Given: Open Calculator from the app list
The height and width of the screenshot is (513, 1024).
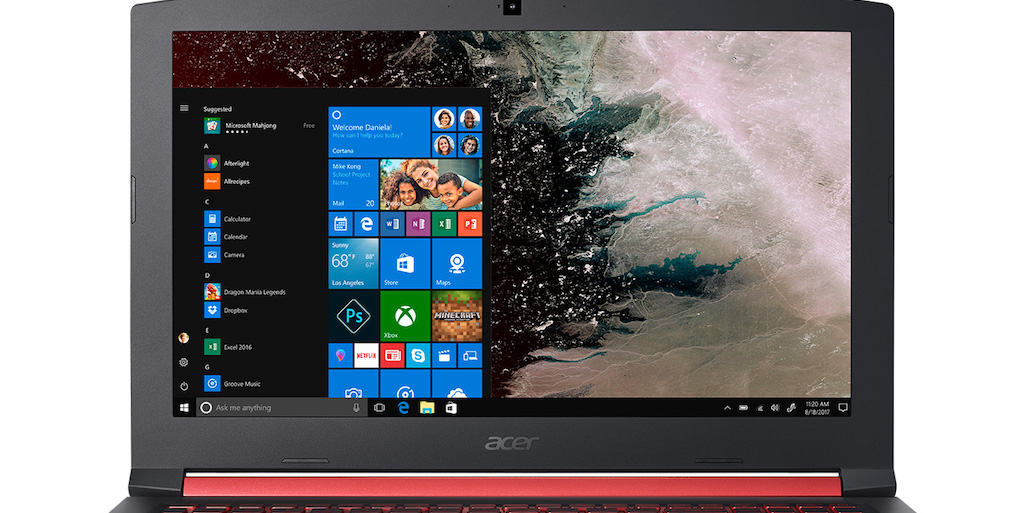Looking at the screenshot, I should [236, 219].
